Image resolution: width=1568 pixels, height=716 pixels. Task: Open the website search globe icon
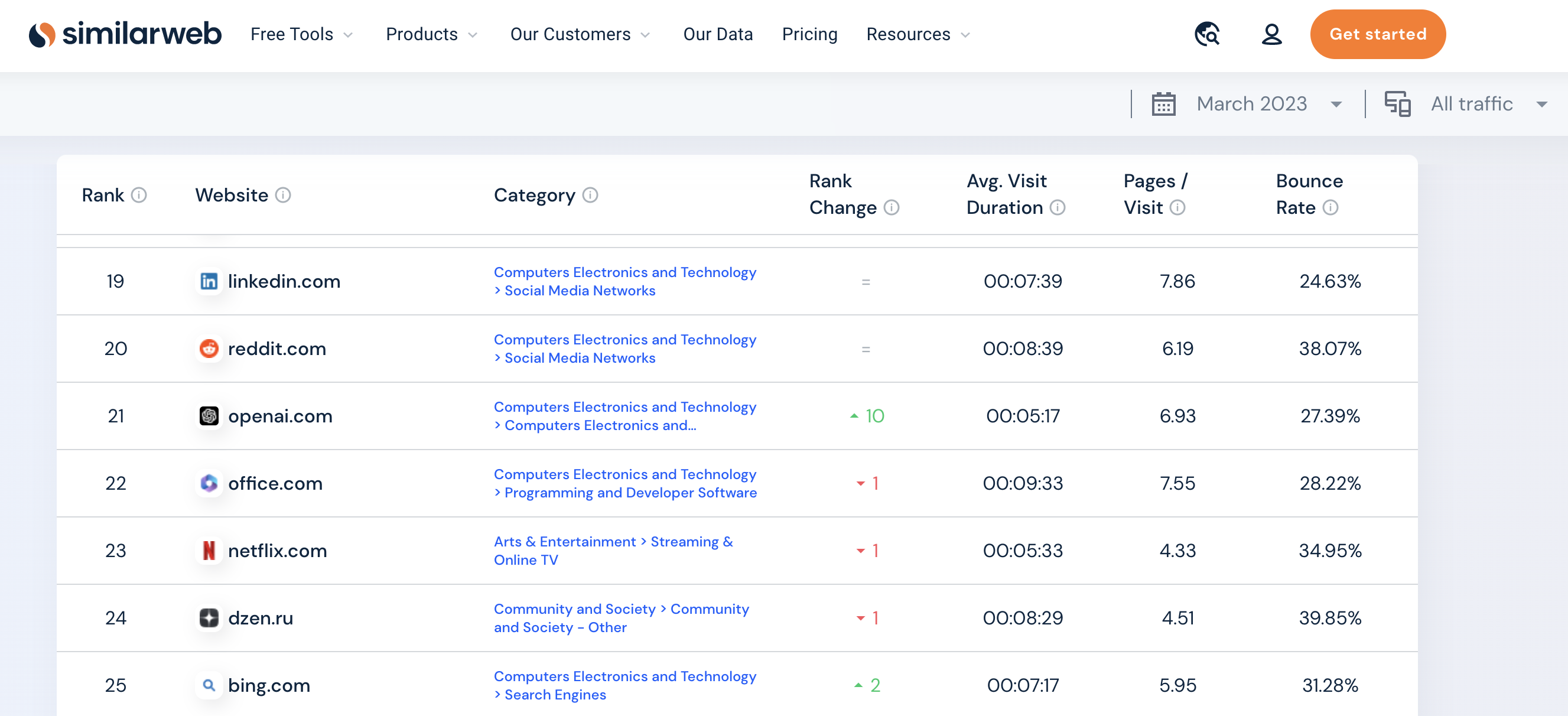coord(1207,34)
